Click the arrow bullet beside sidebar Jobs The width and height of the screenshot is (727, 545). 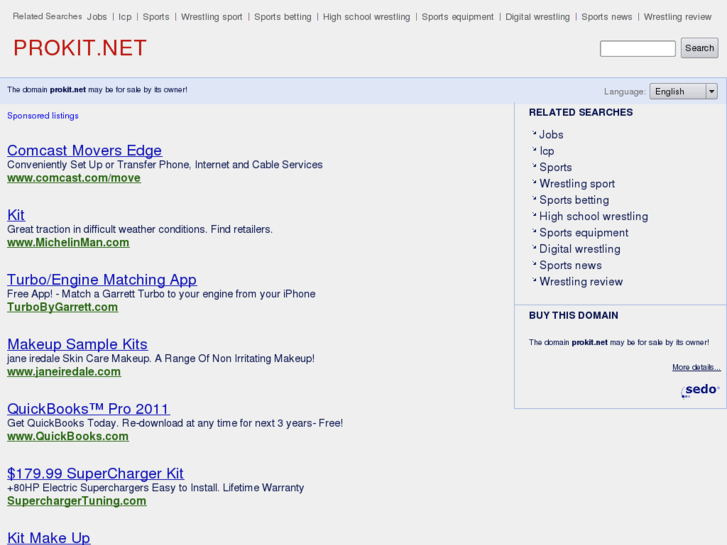pos(534,133)
